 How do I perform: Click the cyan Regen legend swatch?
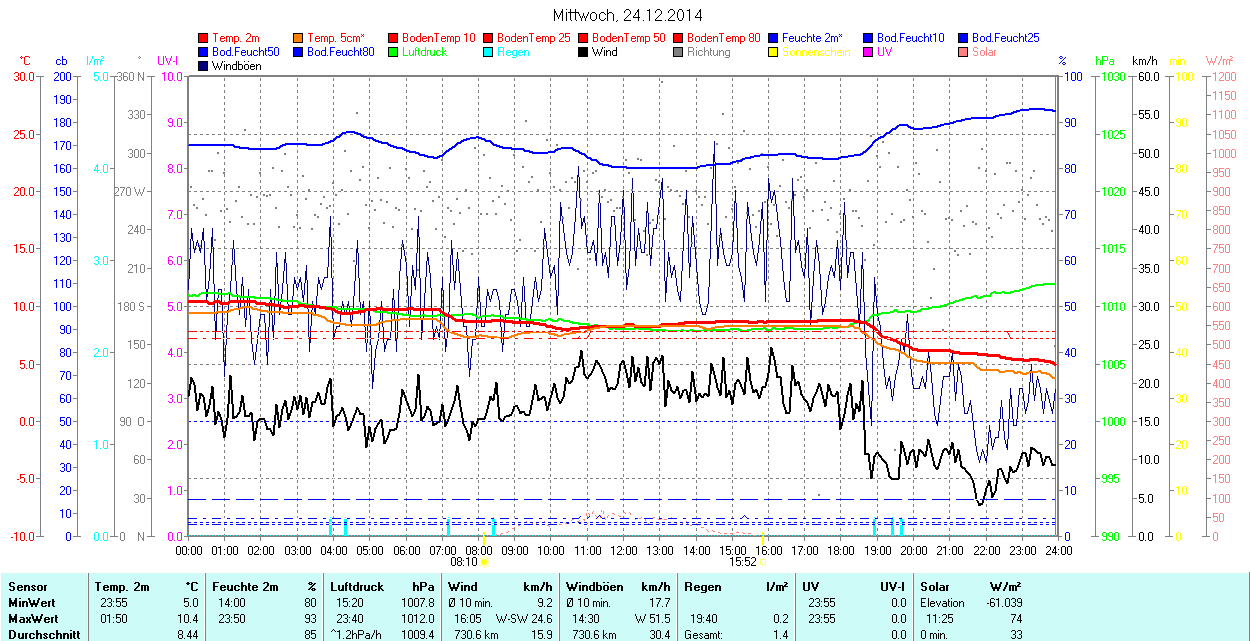(x=489, y=52)
